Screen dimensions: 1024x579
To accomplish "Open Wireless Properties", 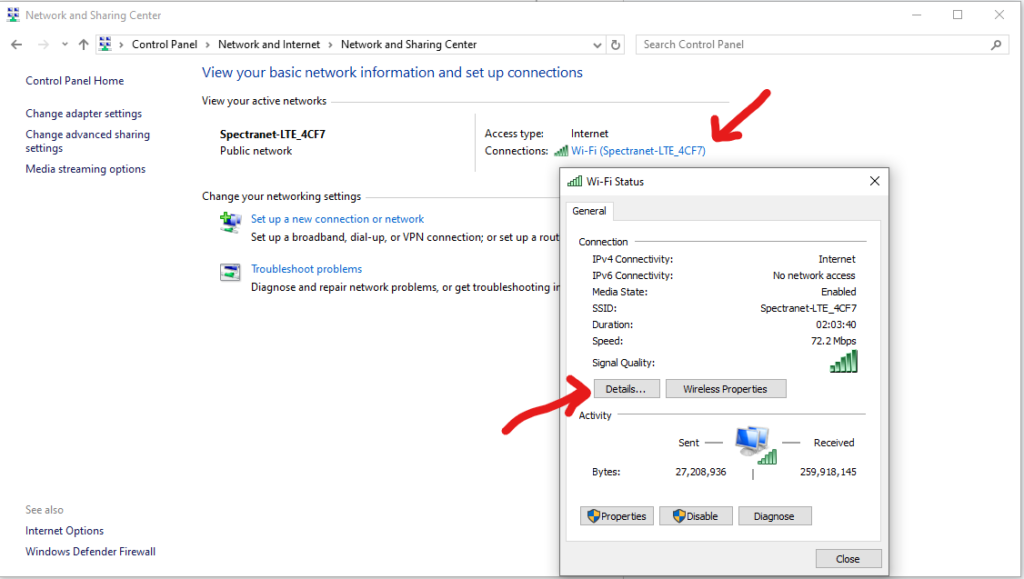I will (x=725, y=388).
